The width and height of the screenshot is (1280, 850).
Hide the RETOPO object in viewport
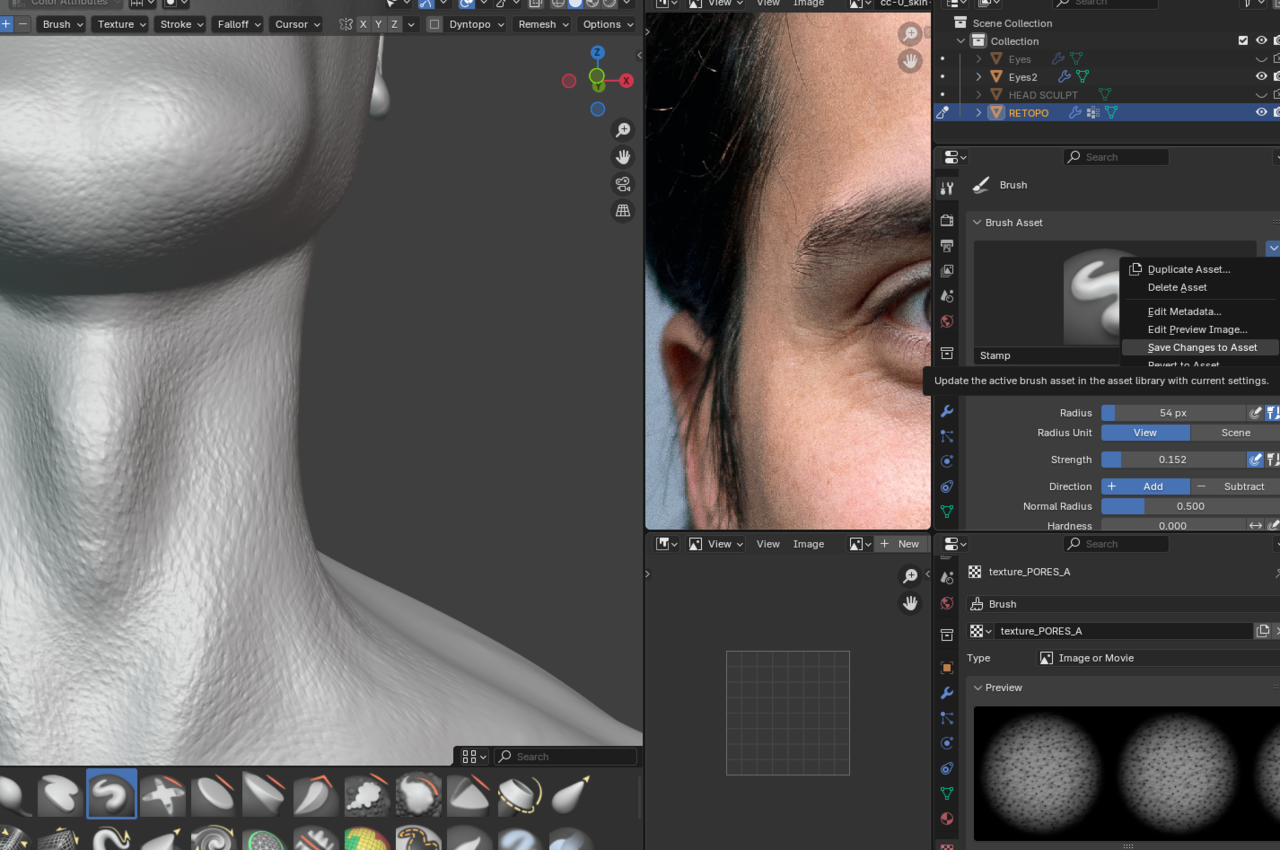1261,113
